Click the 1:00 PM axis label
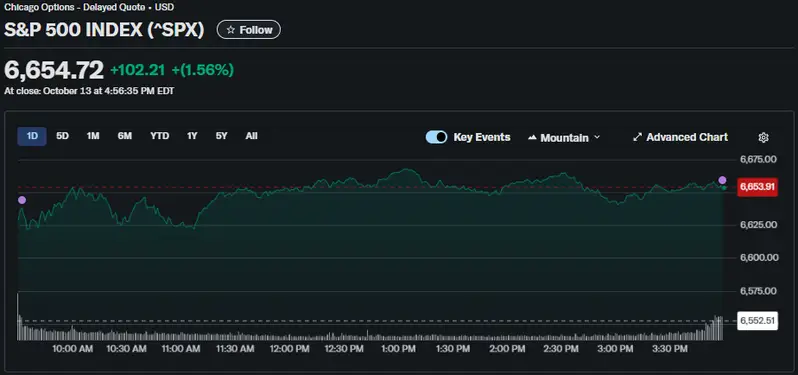The height and width of the screenshot is (375, 798). [x=398, y=349]
